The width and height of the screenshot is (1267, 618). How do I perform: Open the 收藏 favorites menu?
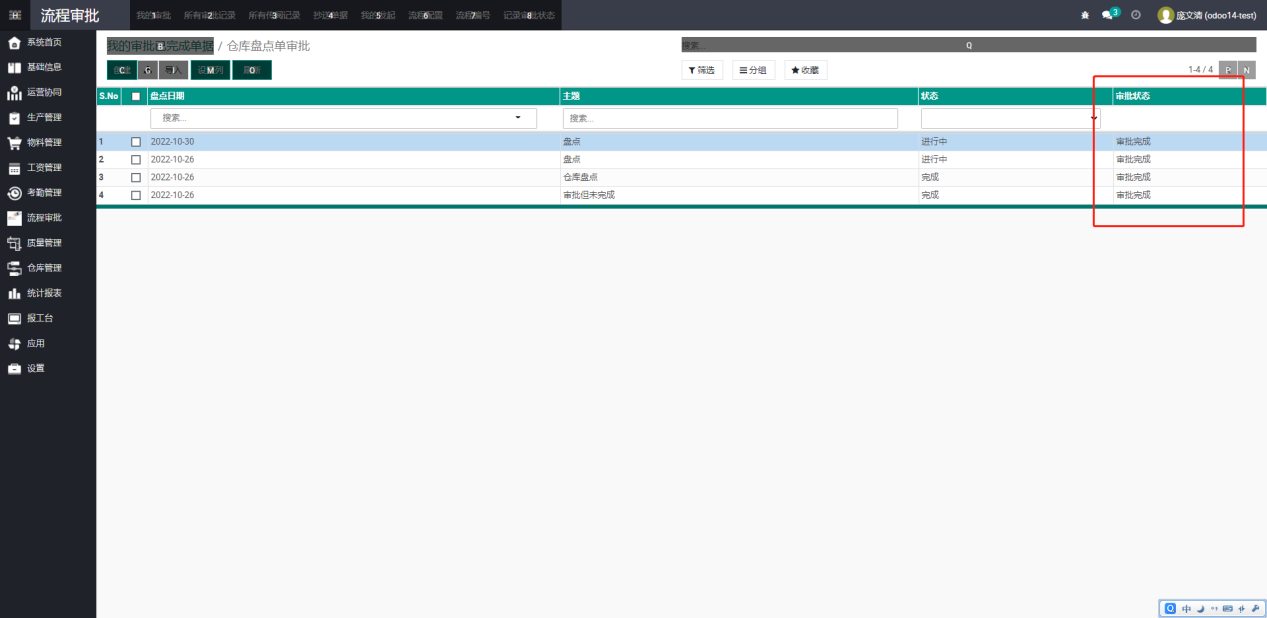pos(805,70)
